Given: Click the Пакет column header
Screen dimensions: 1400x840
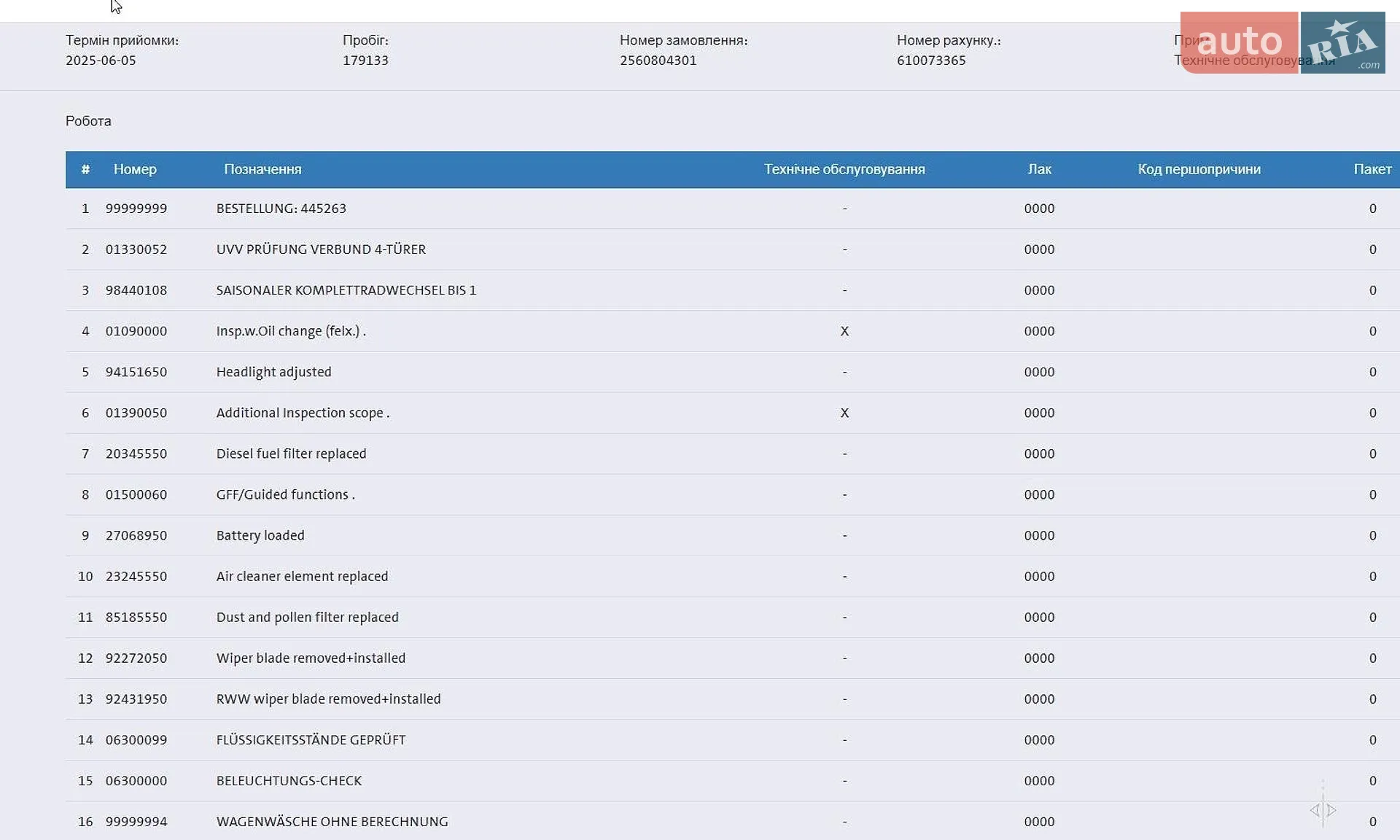Looking at the screenshot, I should pyautogui.click(x=1372, y=169).
